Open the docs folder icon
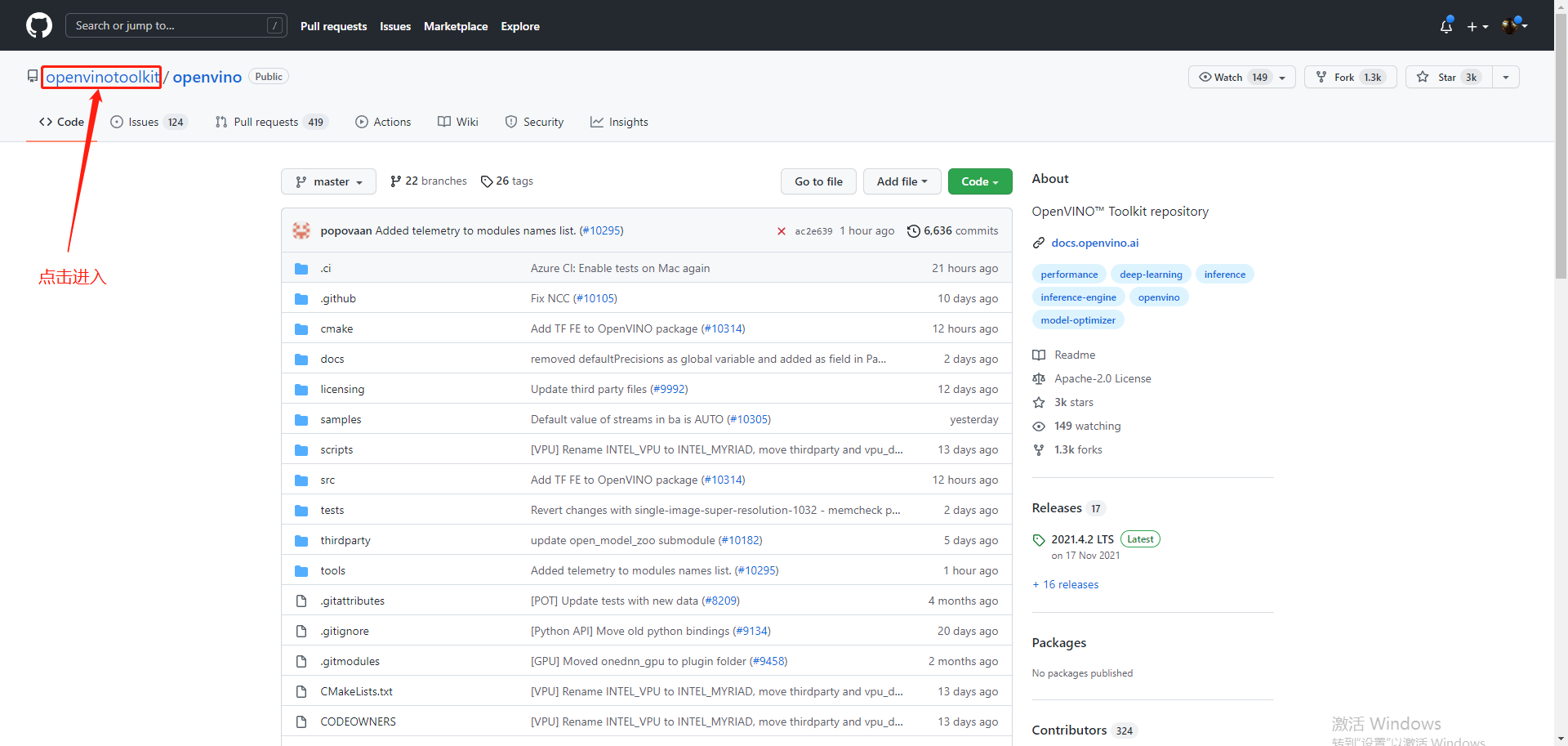This screenshot has height=746, width=1568. [301, 360]
